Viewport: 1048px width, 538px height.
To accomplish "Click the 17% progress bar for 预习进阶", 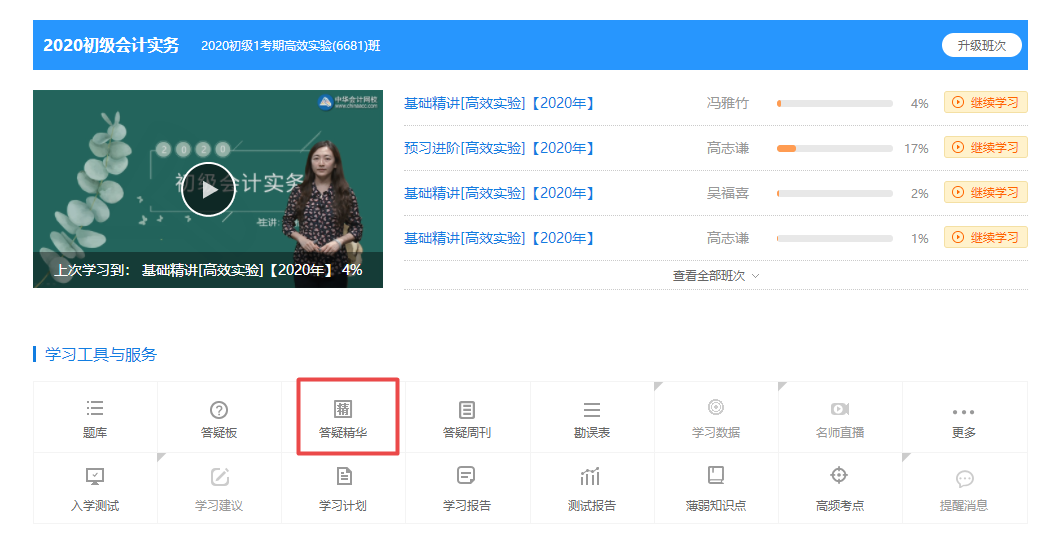I will coord(835,148).
